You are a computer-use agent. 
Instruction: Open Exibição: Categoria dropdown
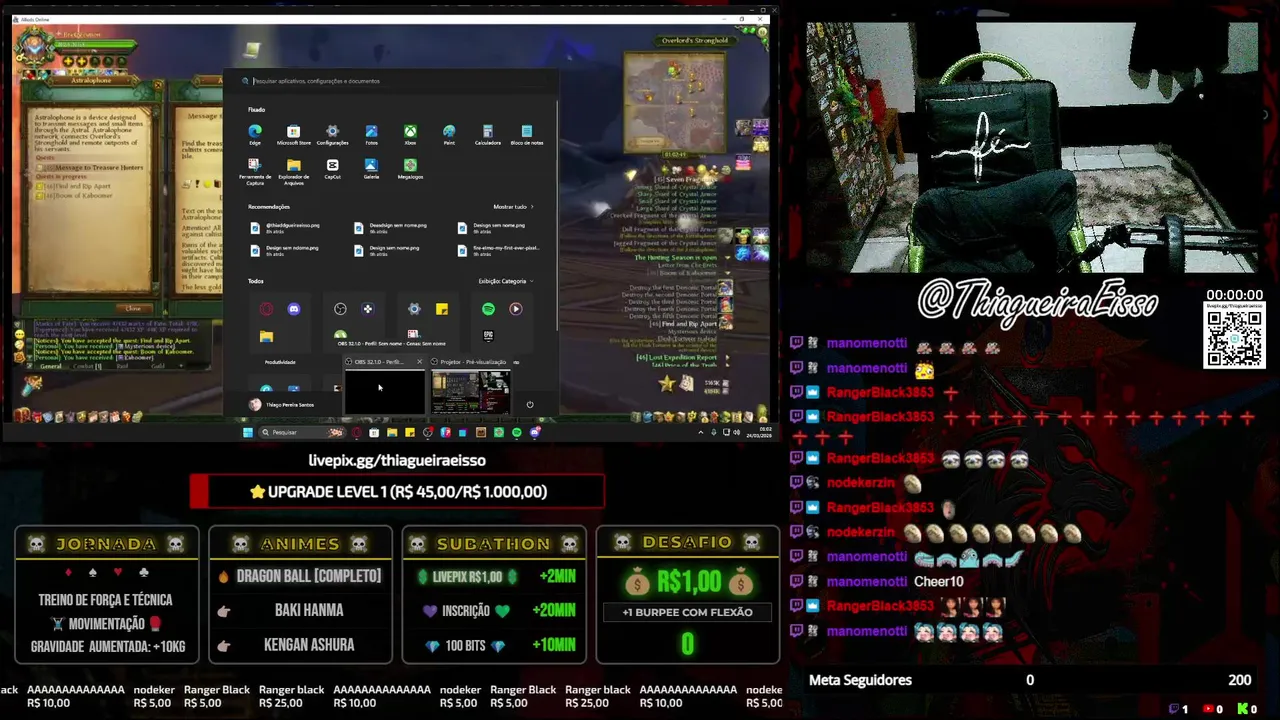(x=504, y=281)
